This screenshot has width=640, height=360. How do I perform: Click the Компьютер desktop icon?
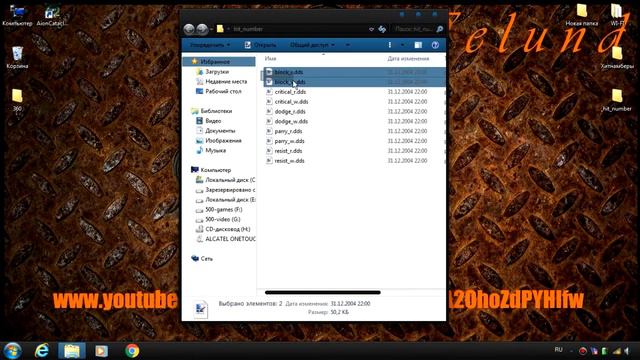point(17,16)
